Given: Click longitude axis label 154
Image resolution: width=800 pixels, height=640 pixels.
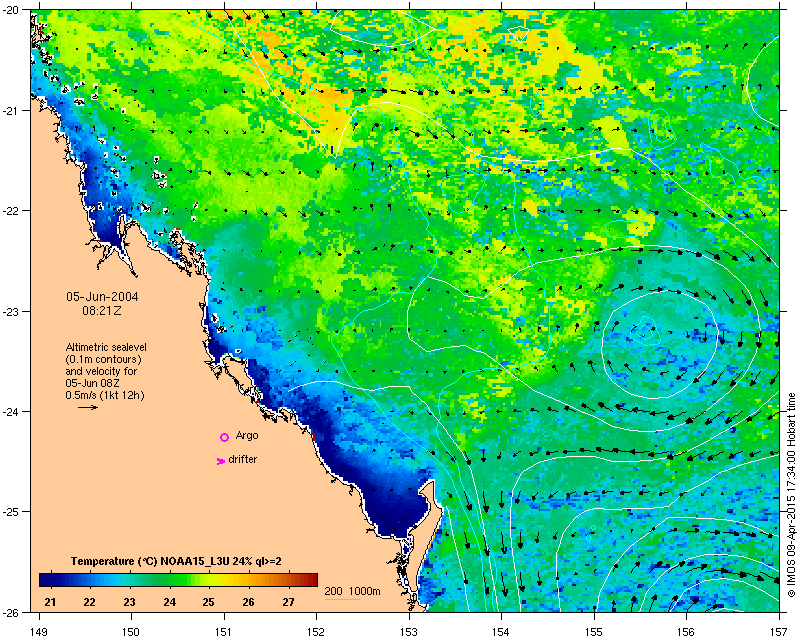Looking at the screenshot, I should pos(502,632).
